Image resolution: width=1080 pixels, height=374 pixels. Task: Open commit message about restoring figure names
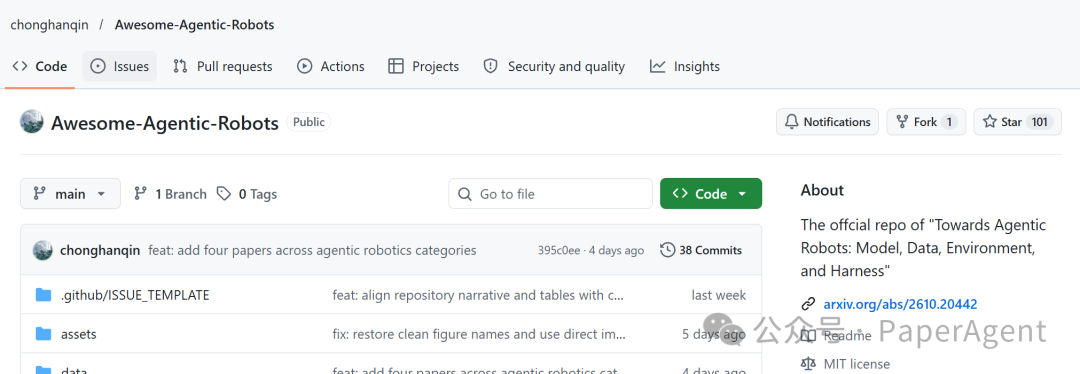pyautogui.click(x=479, y=334)
